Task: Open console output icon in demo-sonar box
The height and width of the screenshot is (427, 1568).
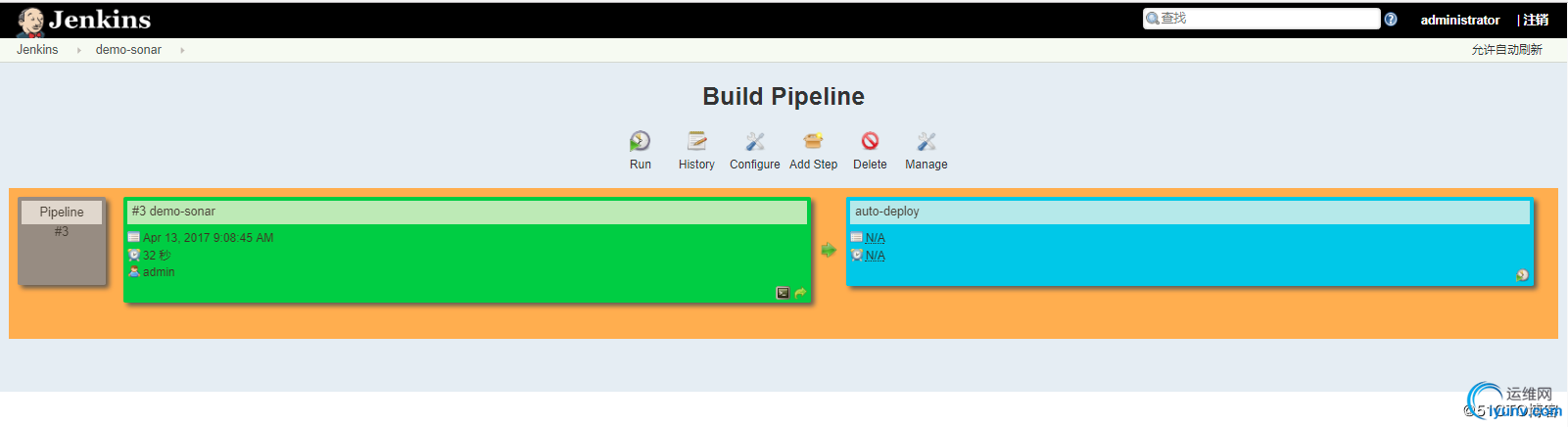Action: click(783, 293)
